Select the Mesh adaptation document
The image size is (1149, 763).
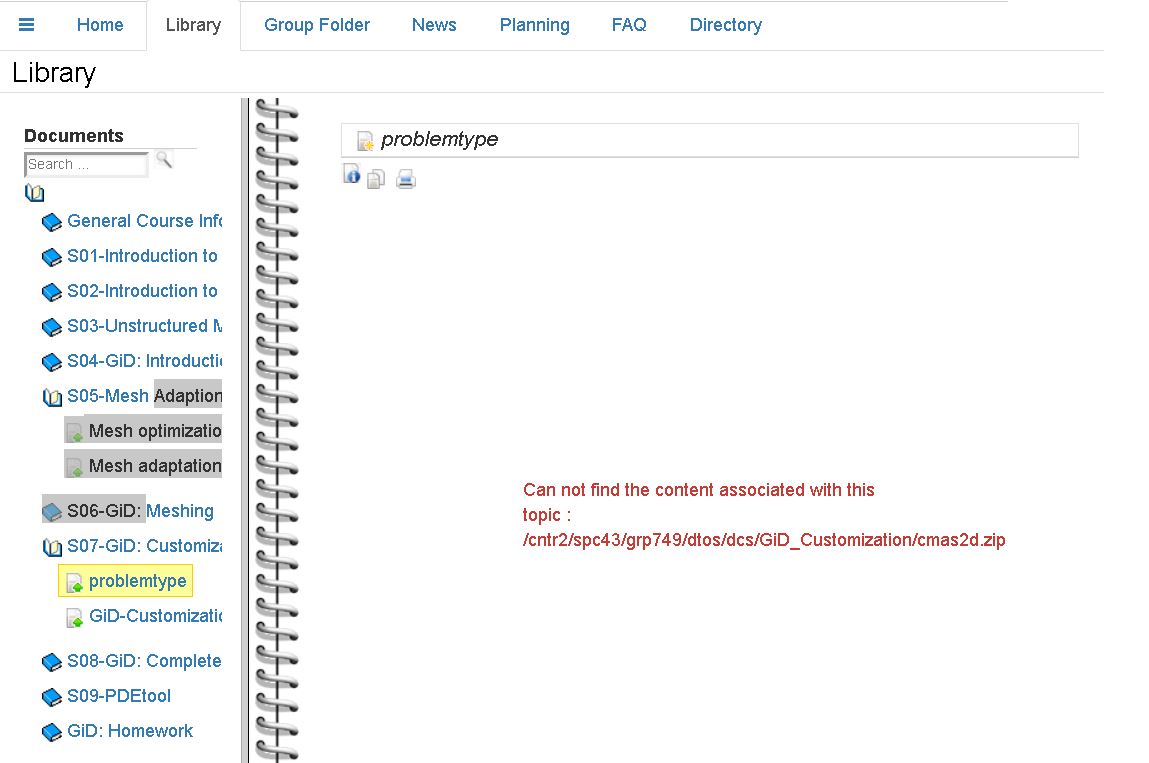tap(154, 466)
